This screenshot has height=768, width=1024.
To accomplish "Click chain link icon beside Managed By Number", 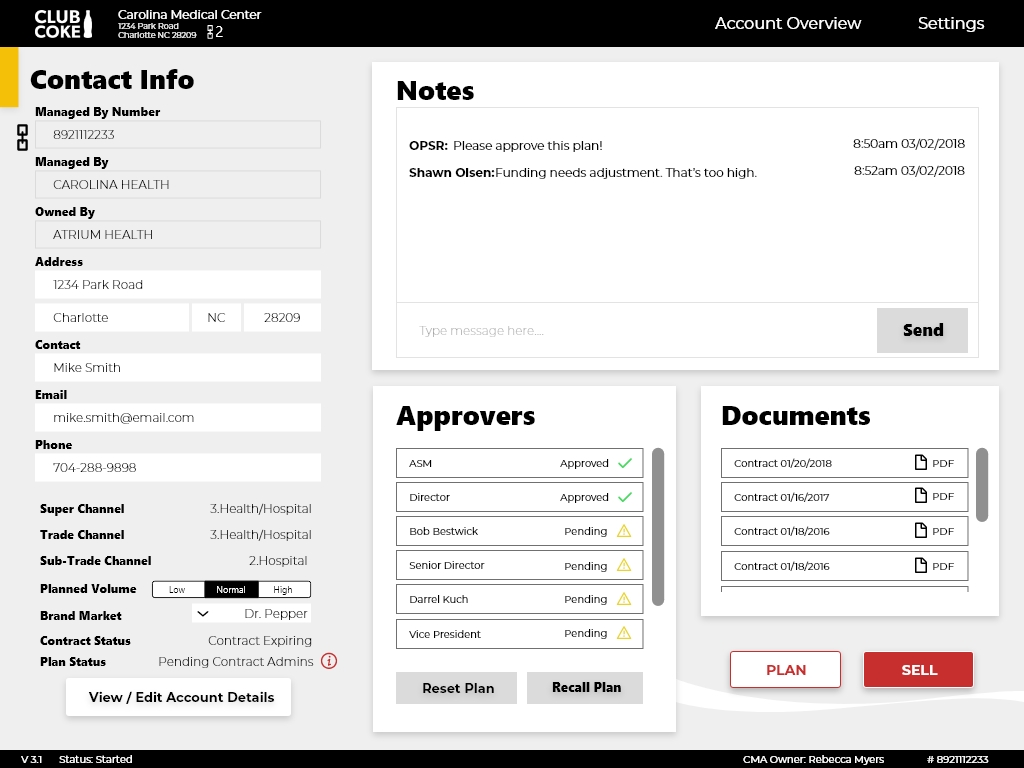I will tap(22, 137).
